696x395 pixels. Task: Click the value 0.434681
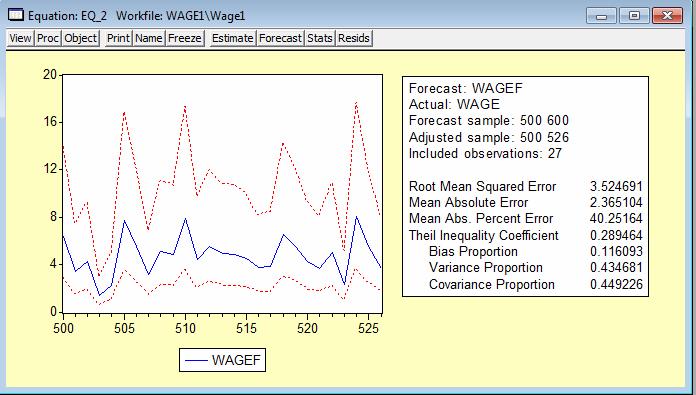(x=616, y=268)
